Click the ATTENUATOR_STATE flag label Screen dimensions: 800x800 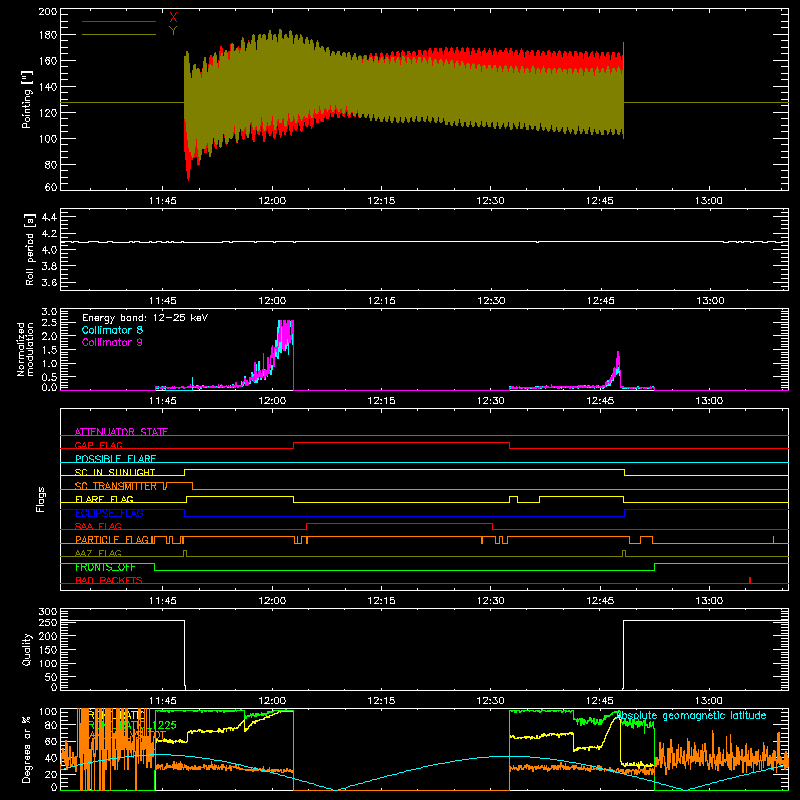coord(121,432)
